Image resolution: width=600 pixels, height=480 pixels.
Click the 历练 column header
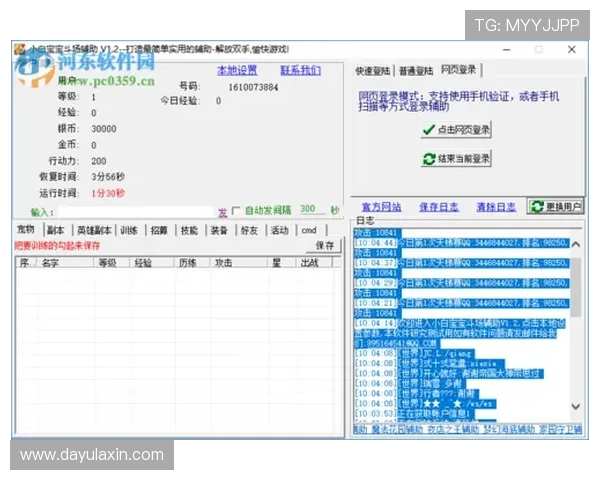pos(192,263)
